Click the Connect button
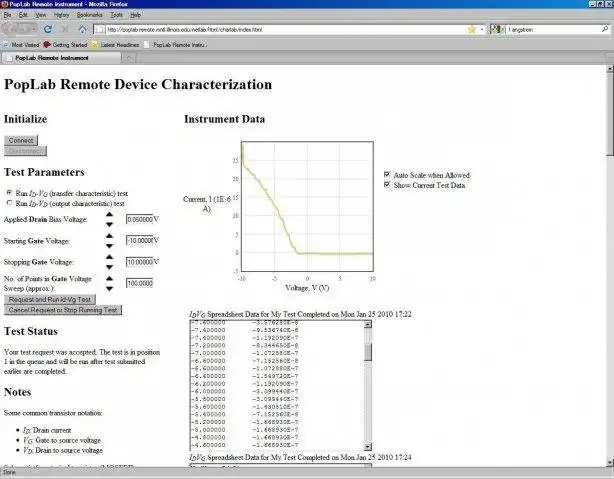The width and height of the screenshot is (614, 479). pyautogui.click(x=21, y=140)
